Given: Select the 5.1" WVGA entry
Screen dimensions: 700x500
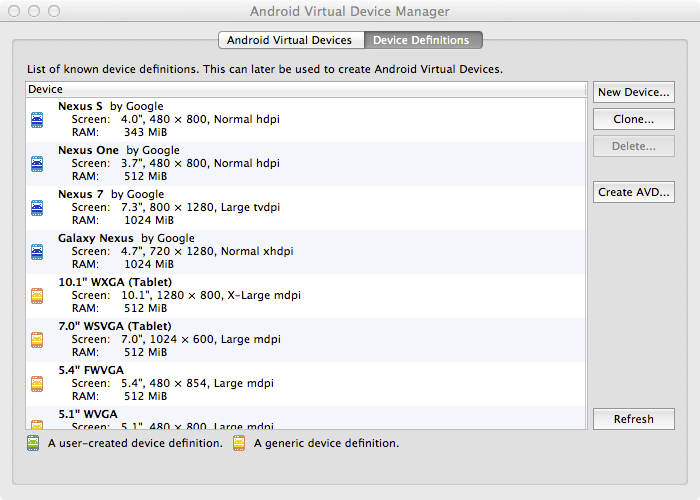Looking at the screenshot, I should point(306,417).
